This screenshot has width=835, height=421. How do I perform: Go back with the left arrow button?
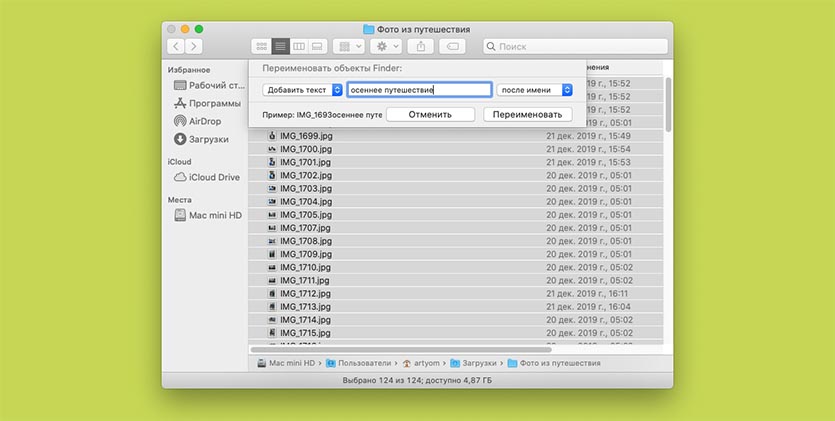[x=176, y=46]
